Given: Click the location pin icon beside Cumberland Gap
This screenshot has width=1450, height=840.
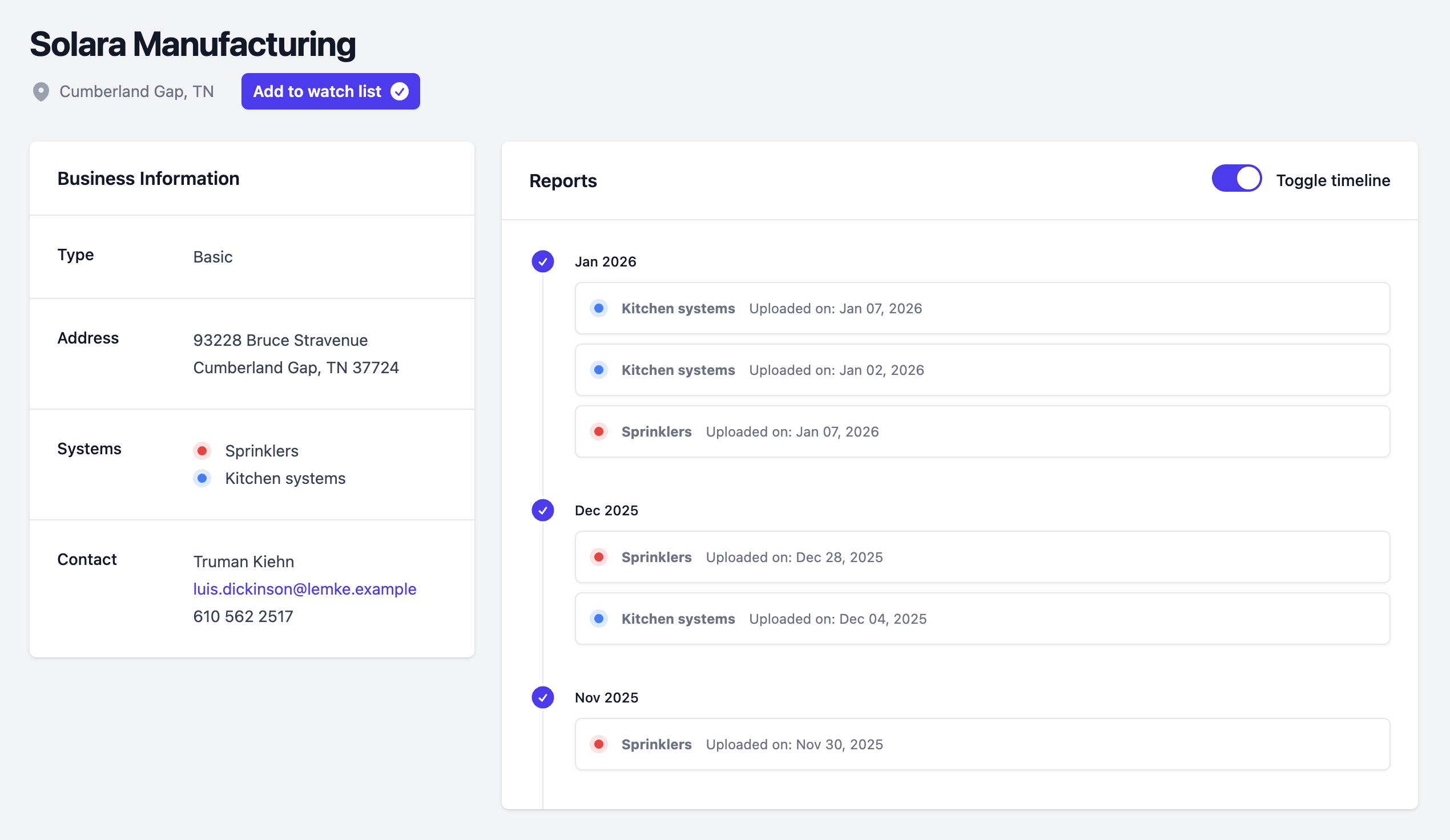Looking at the screenshot, I should [41, 91].
